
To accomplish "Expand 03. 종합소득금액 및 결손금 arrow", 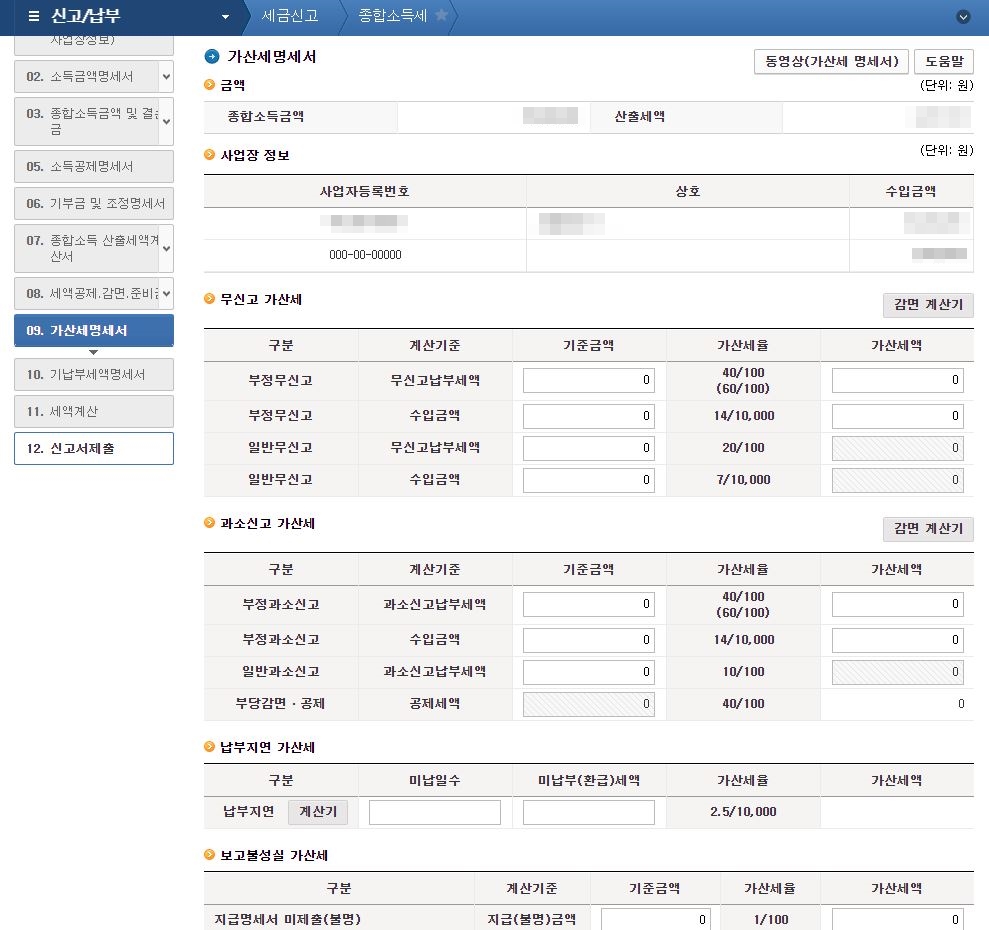I will (167, 121).
